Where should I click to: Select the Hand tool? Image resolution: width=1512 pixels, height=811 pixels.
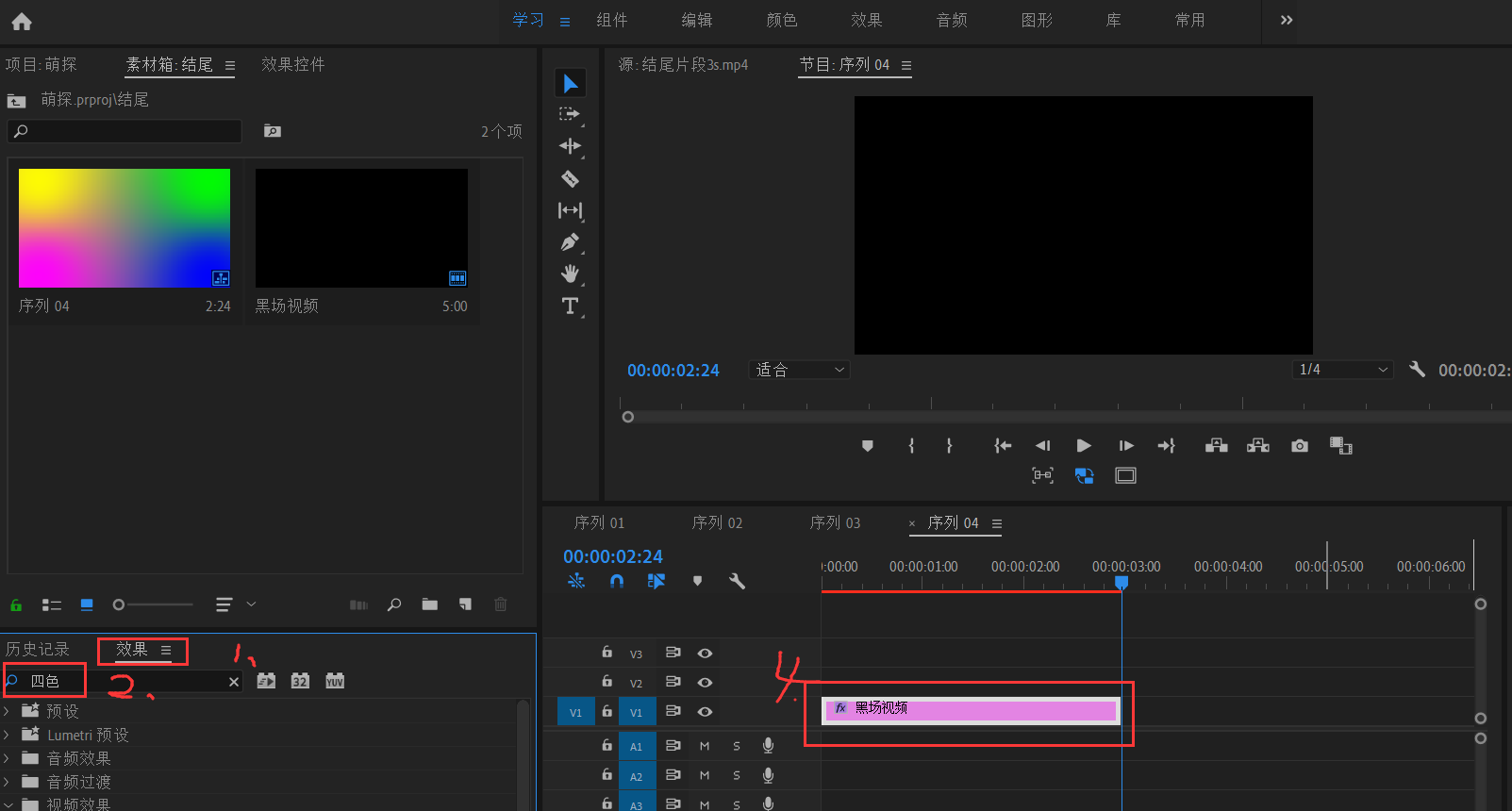click(x=570, y=274)
